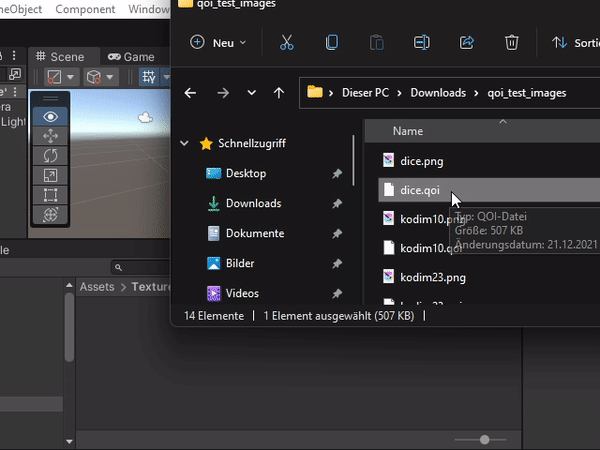
Task: Open Videos in the navigation pane
Action: (242, 293)
